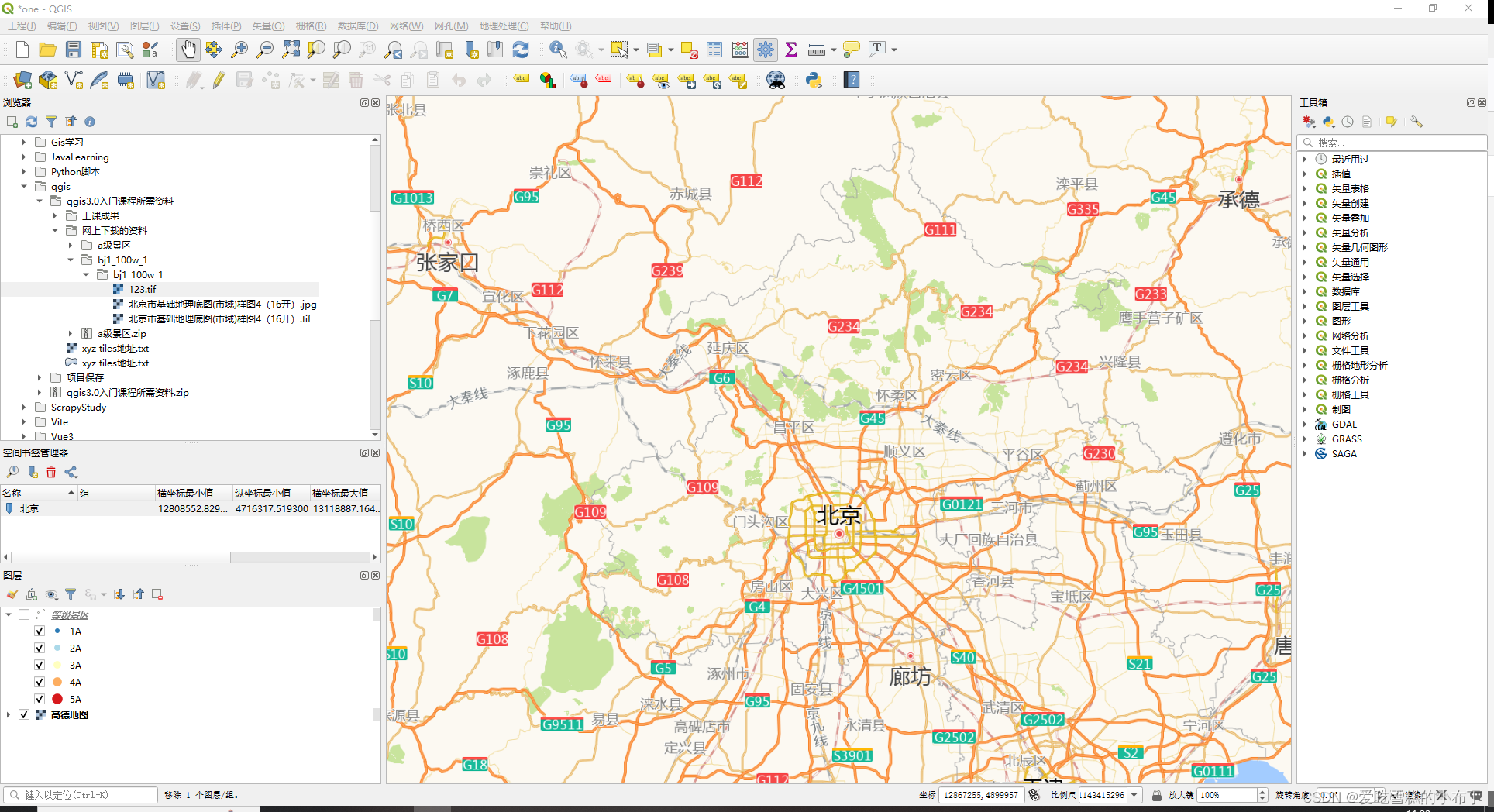
Task: Click the coordinate input field
Action: [982, 795]
